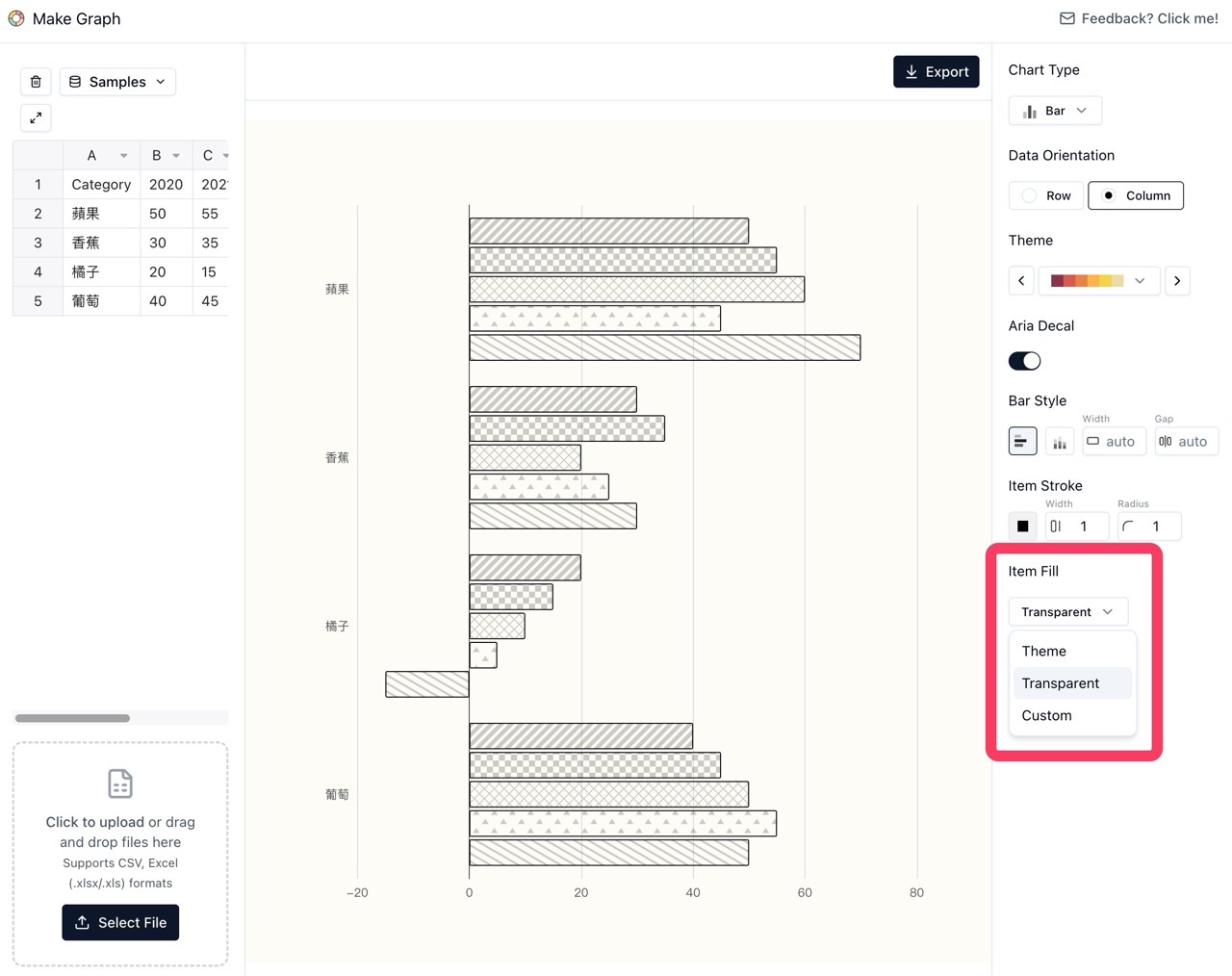
Task: Click the 葡萄 cell in row 5
Action: [101, 301]
